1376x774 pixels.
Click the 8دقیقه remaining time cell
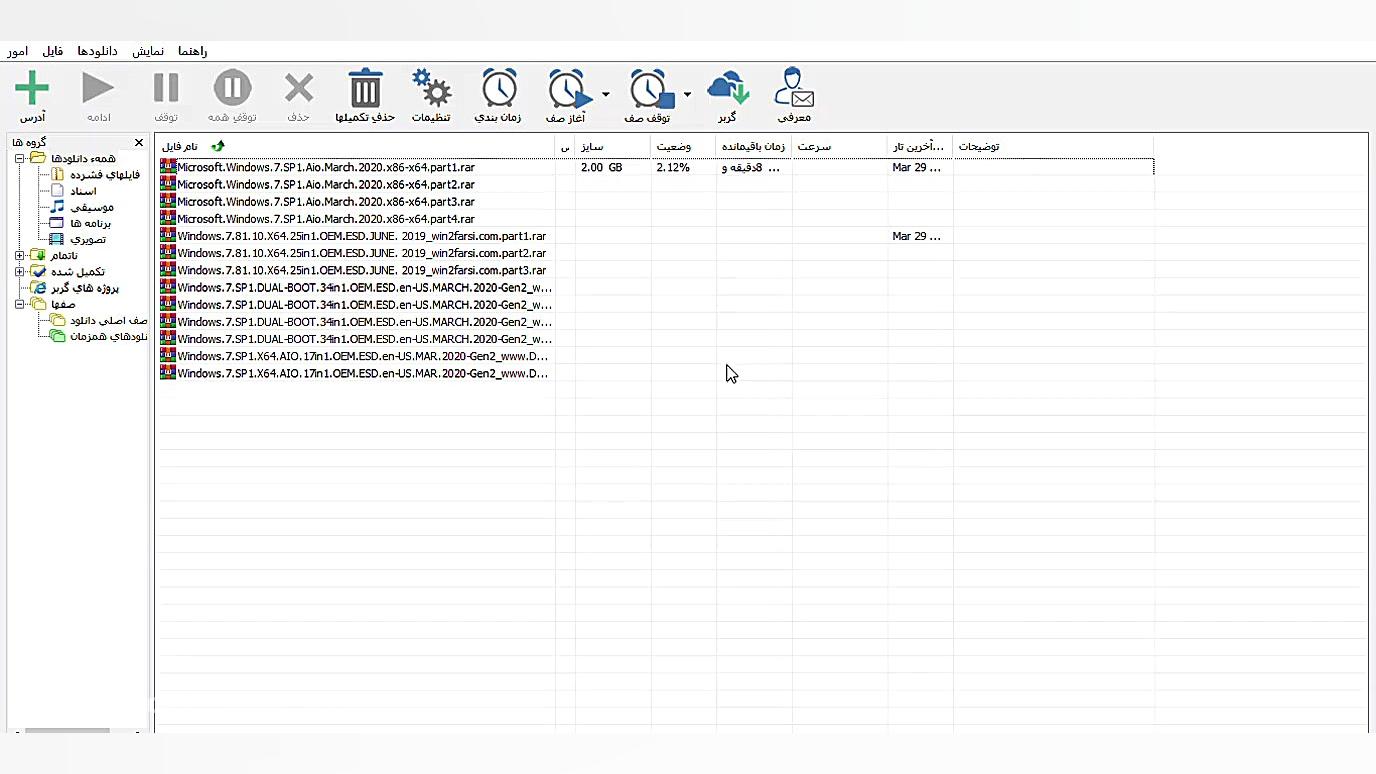coord(750,168)
